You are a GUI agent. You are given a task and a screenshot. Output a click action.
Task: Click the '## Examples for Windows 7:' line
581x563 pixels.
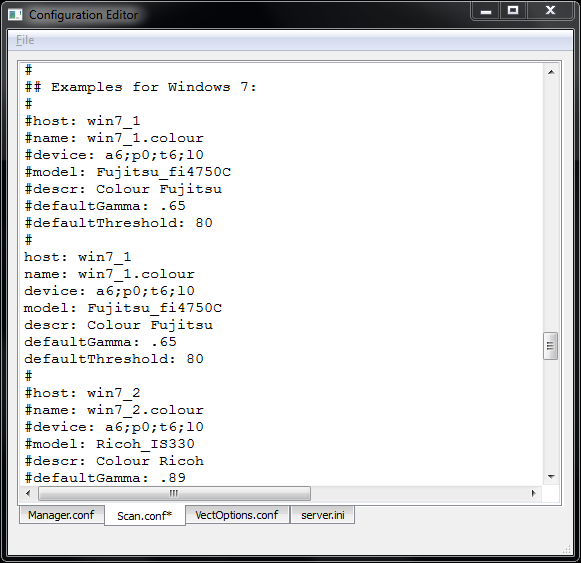[140, 87]
